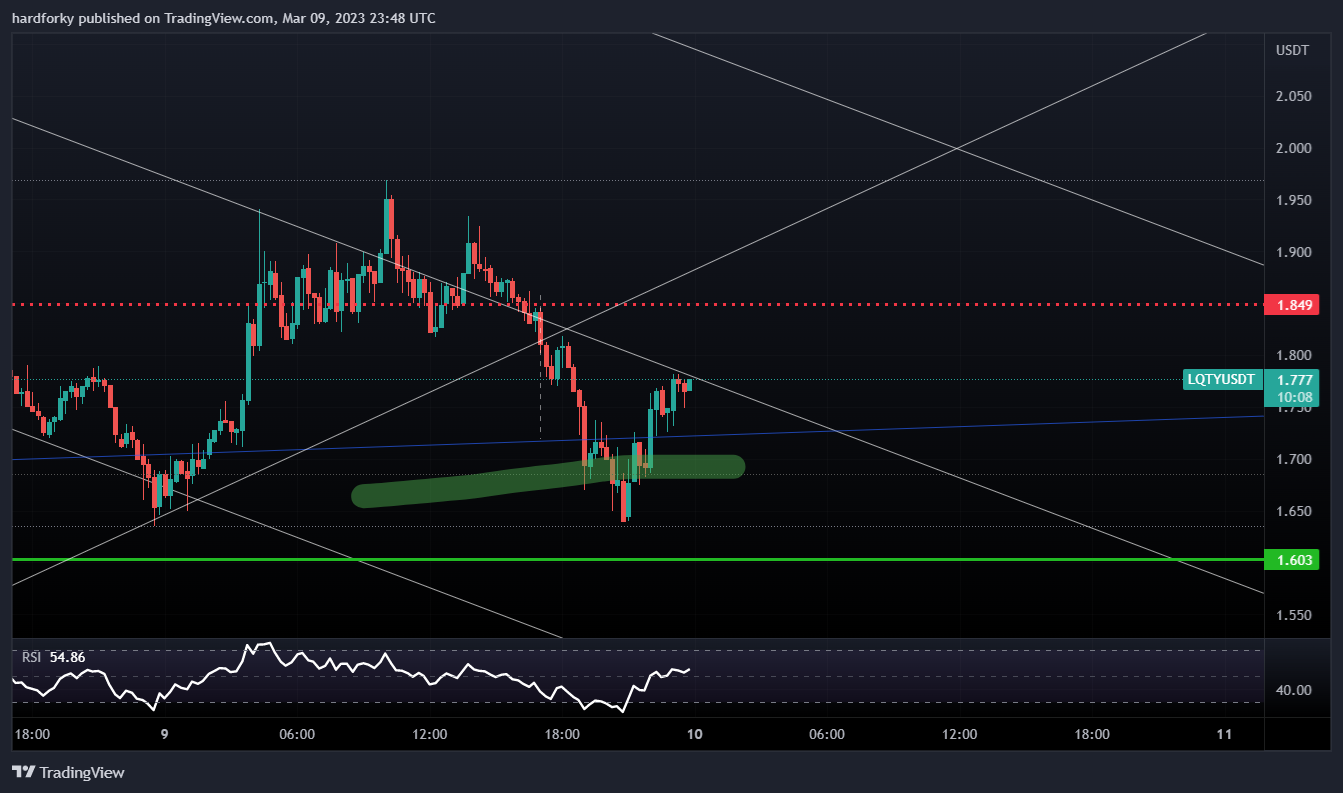Viewport: 1343px width, 793px height.
Task: Click the 1.650 price axis value
Action: [x=1294, y=511]
